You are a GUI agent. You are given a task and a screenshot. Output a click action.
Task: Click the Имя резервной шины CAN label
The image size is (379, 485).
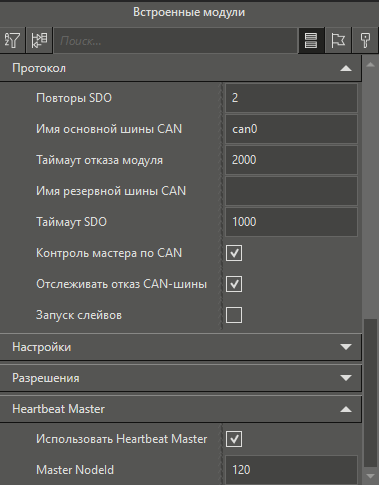[x=111, y=191]
